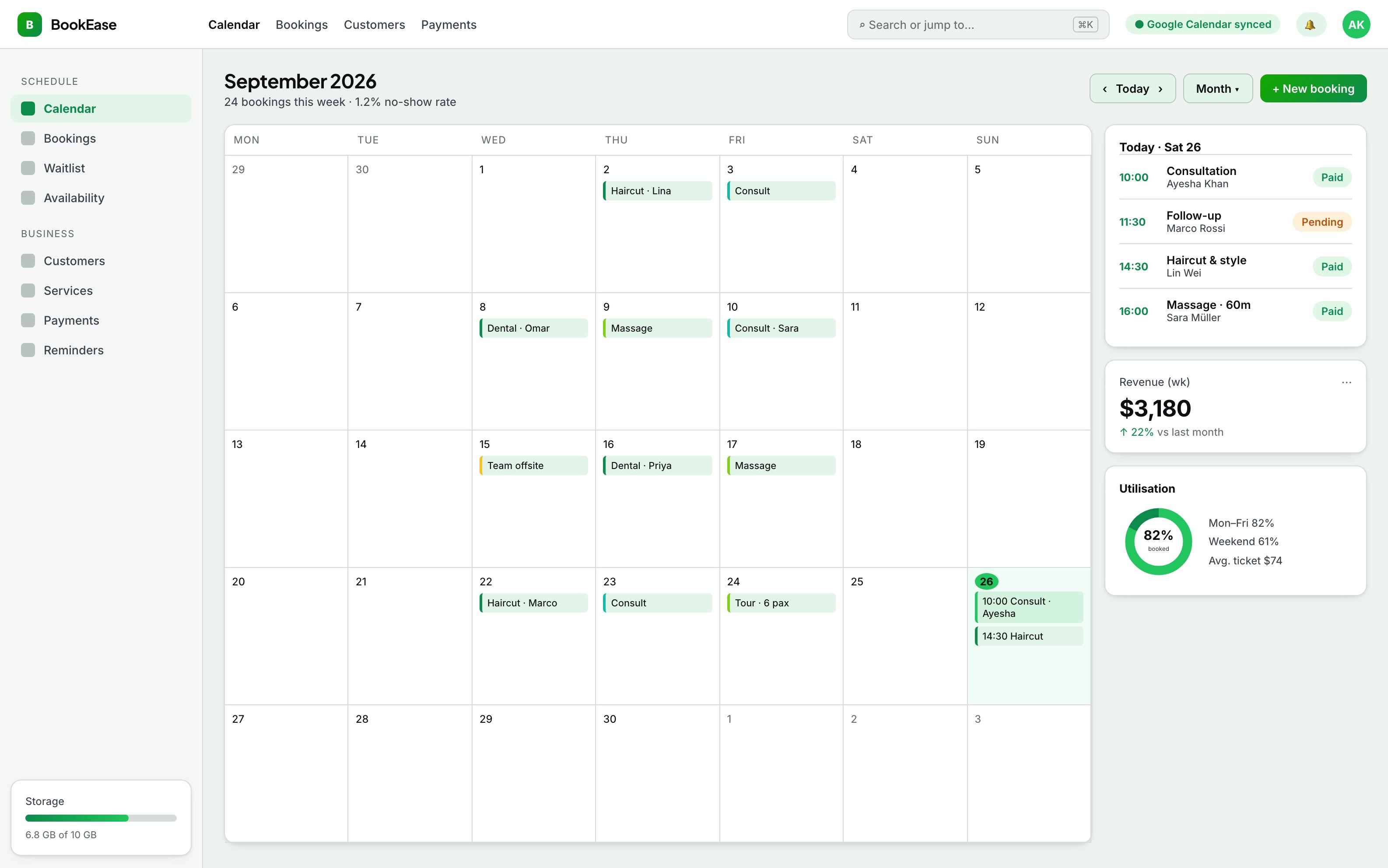Go to the previous month arrow
Viewport: 1388px width, 868px height.
[x=1104, y=89]
